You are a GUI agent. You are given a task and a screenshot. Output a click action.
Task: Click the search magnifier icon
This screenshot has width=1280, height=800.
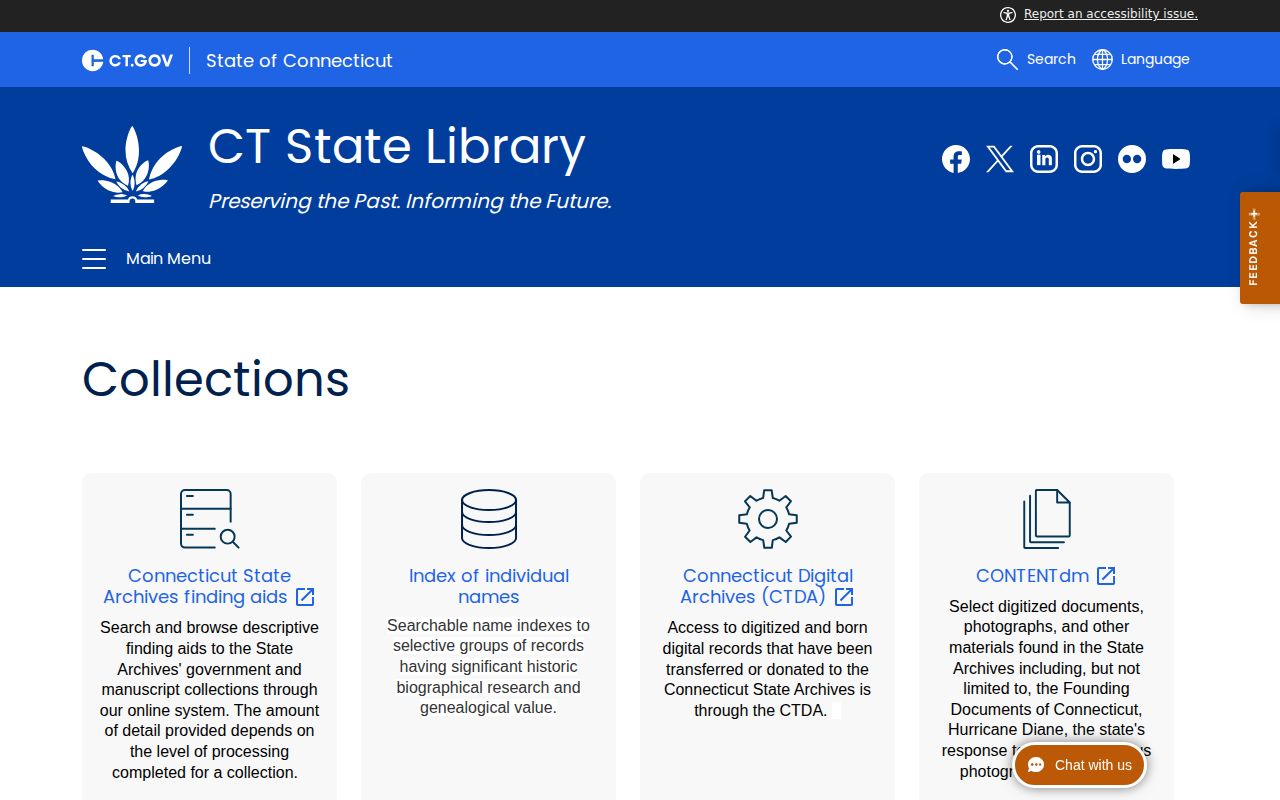(x=1007, y=59)
